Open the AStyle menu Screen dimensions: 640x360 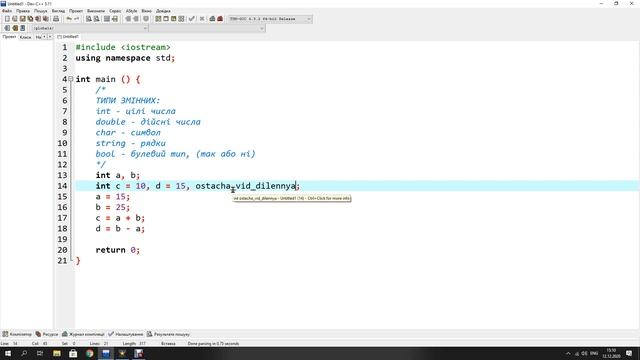(131, 11)
